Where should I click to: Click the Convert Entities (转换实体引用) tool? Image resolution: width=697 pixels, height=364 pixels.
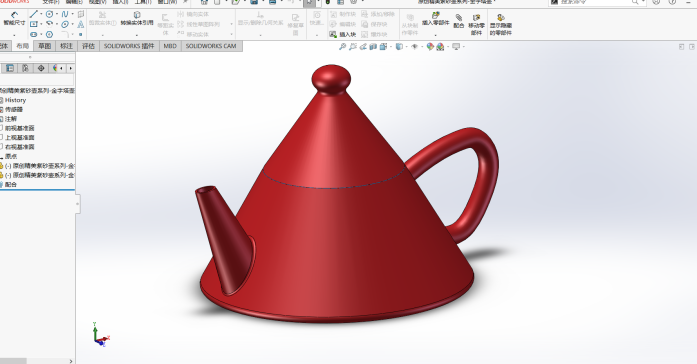[137, 19]
